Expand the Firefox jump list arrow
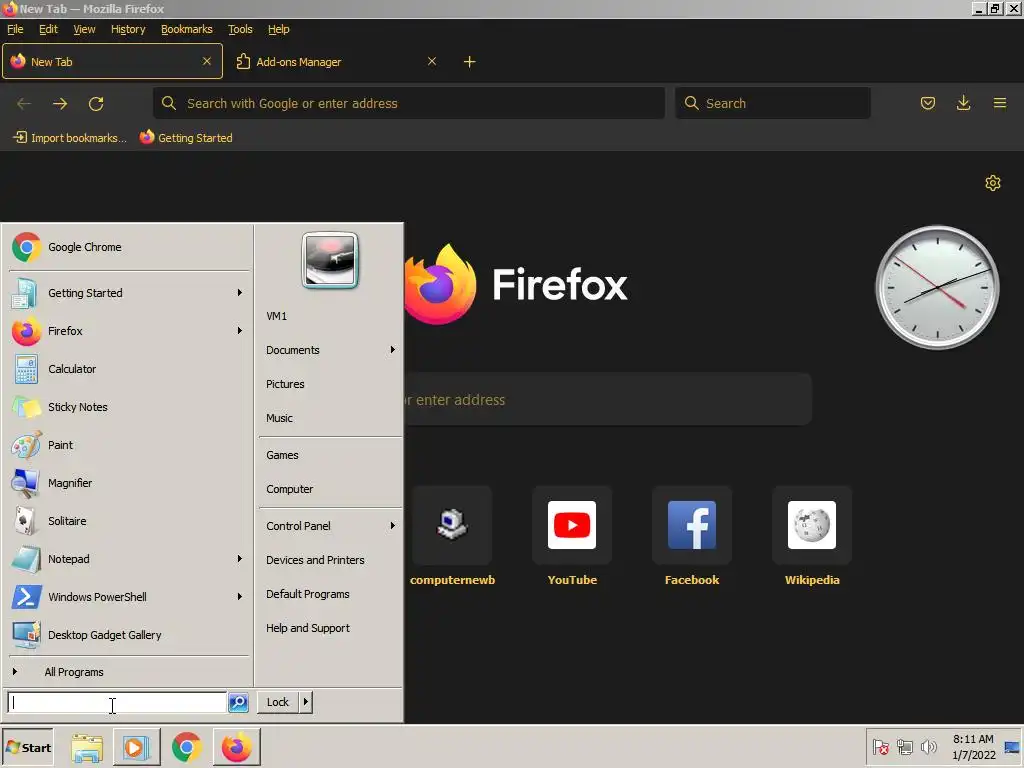 coord(240,330)
